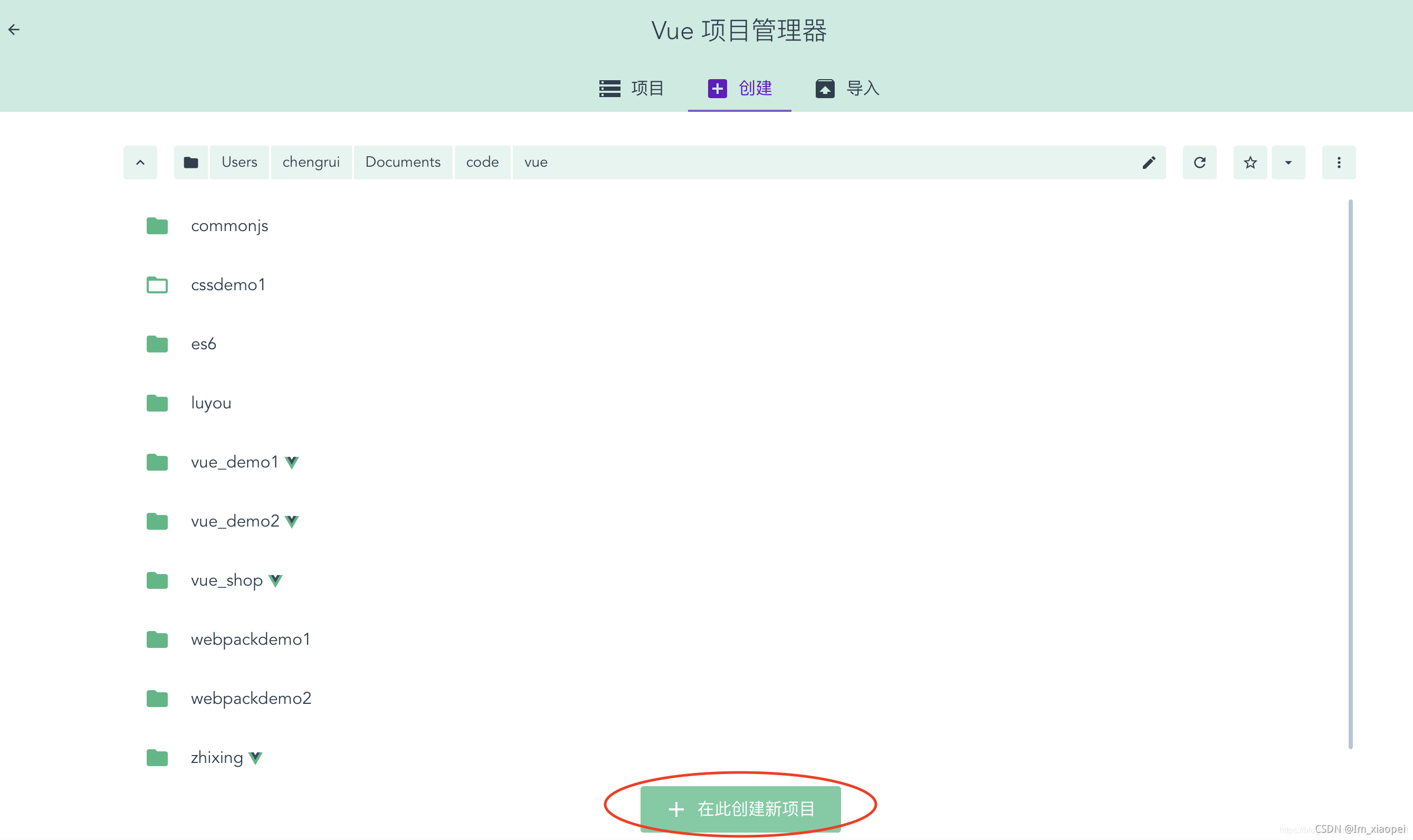Navigate to code in the path breadcrumb

pos(482,163)
